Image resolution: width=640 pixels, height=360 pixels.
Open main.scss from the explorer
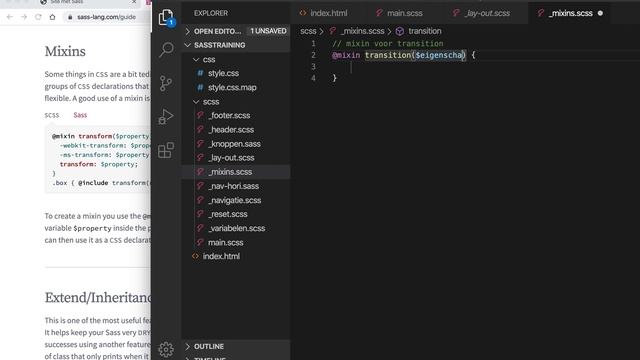[x=225, y=242]
